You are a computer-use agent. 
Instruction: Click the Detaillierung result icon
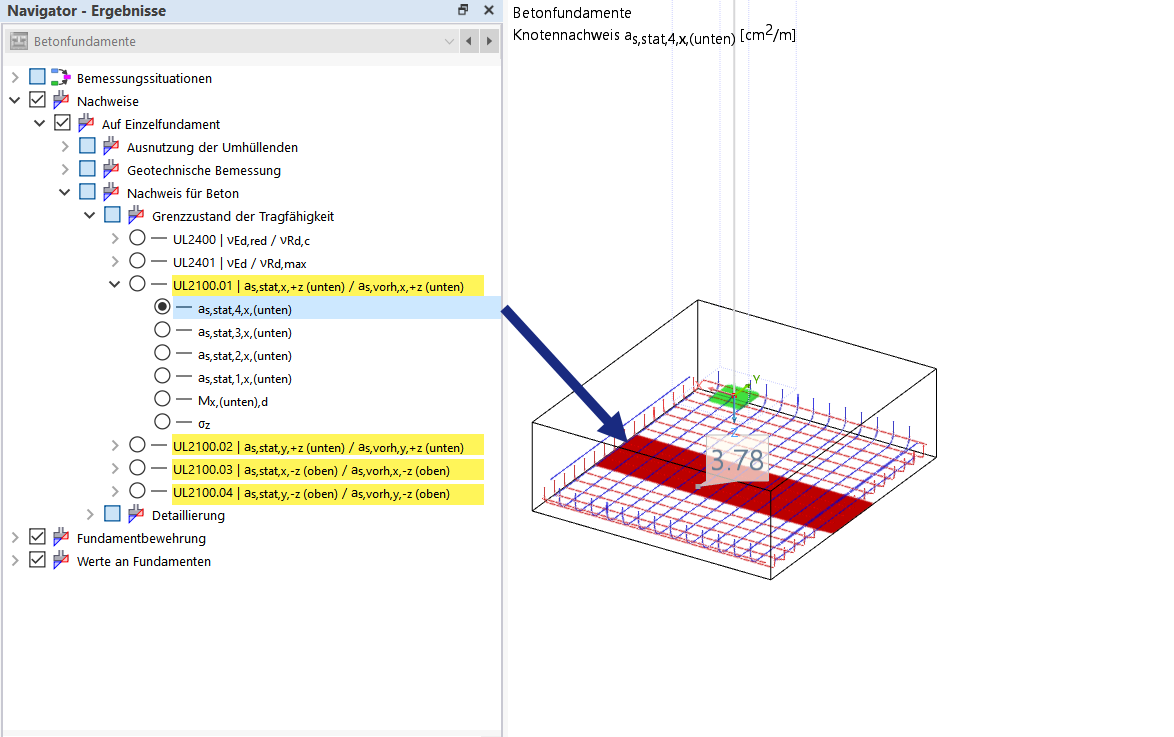(136, 514)
